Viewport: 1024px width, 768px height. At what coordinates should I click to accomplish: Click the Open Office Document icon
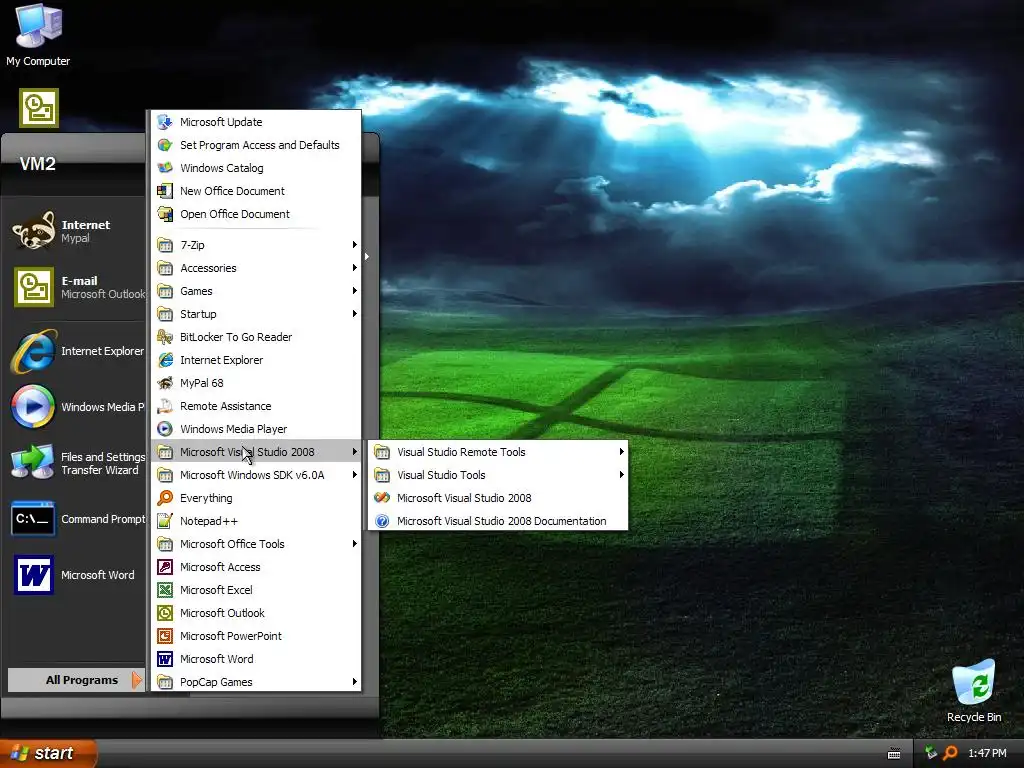click(165, 214)
